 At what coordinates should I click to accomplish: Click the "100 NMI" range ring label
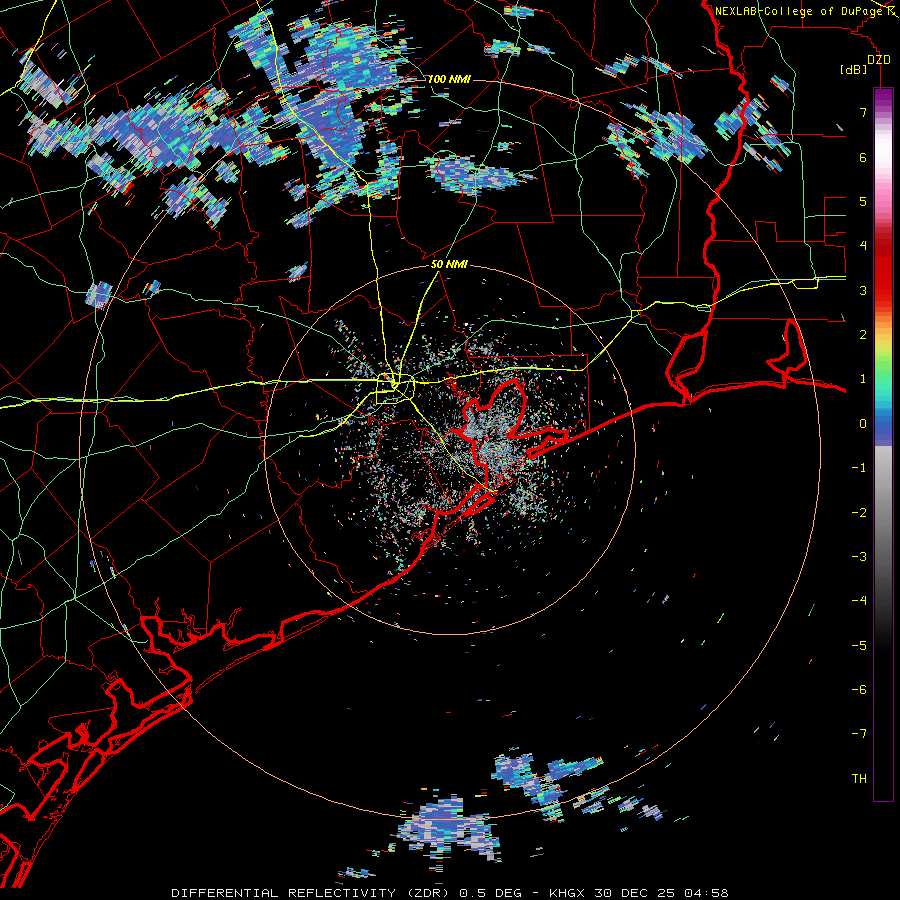[449, 79]
